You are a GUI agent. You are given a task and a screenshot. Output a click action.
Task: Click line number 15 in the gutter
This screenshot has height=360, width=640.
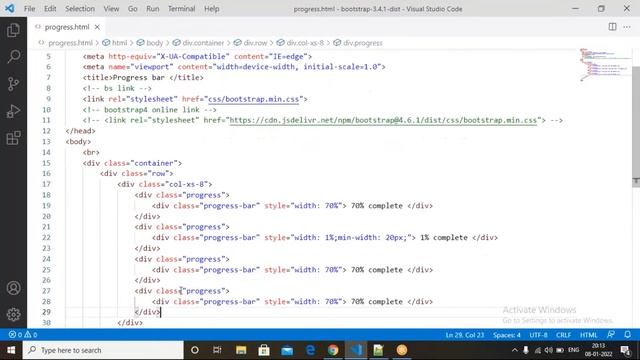pyautogui.click(x=46, y=163)
